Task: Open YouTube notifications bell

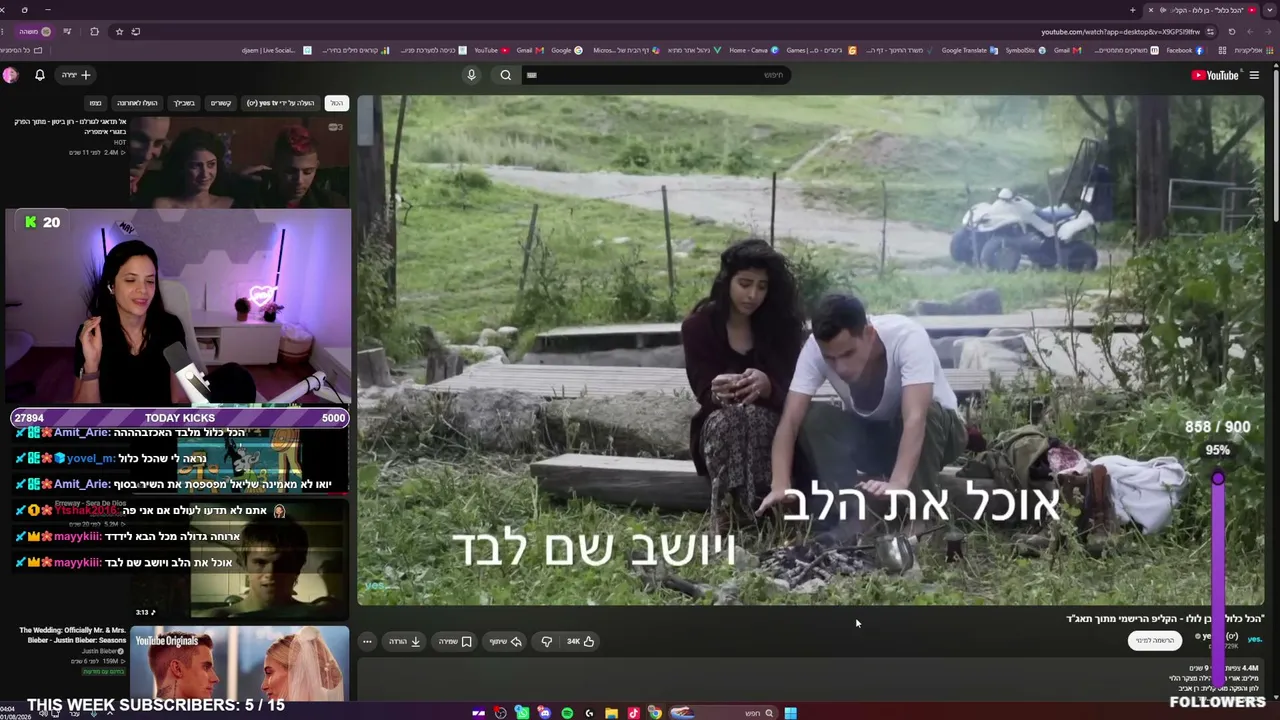Action: (x=40, y=75)
